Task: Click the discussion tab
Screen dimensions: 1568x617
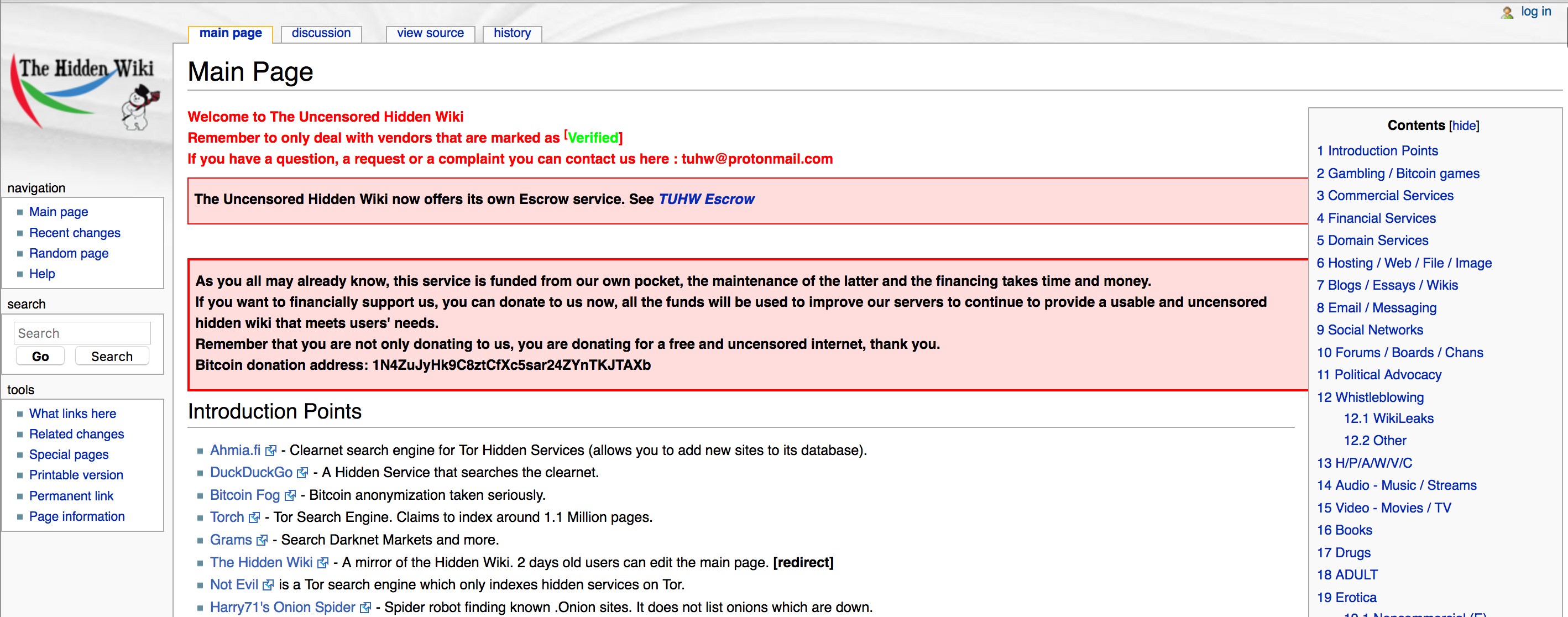Action: coord(321,32)
